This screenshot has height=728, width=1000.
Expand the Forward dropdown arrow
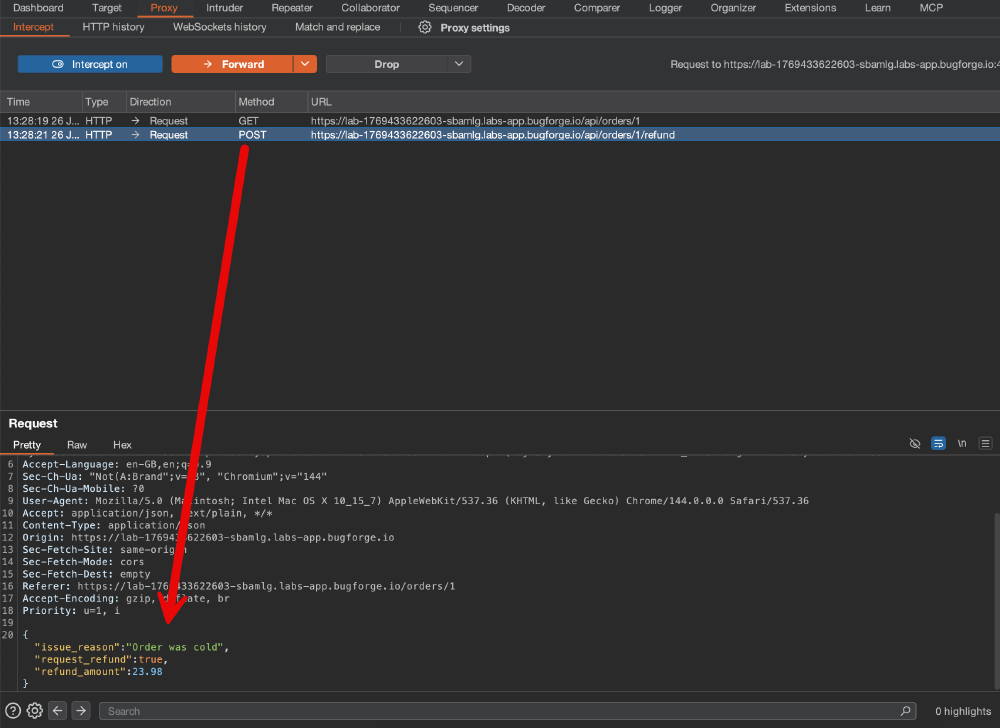pos(305,64)
